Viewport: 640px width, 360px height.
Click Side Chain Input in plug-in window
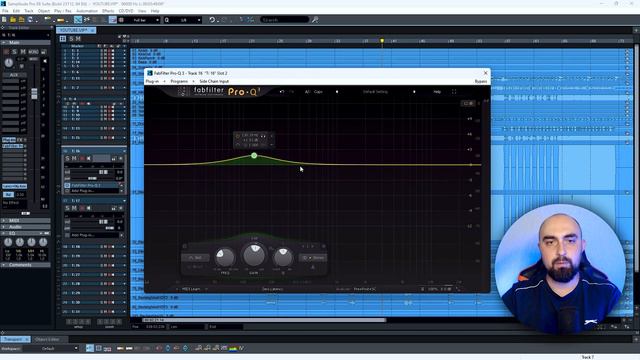214,81
